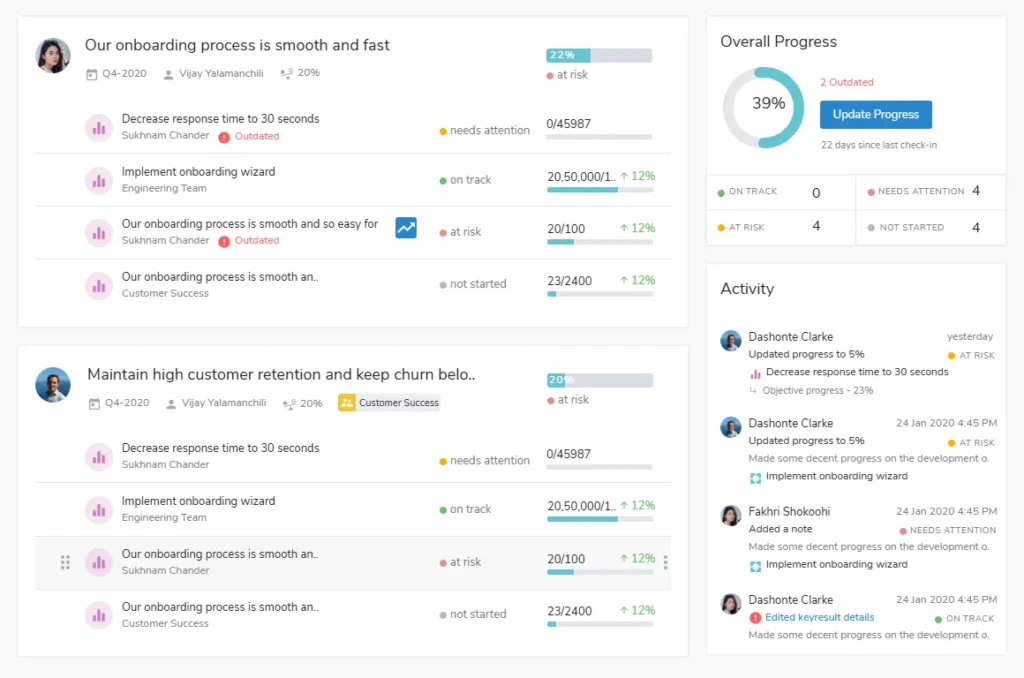The image size is (1024, 678).
Task: Click Fakhri Shokoohi's avatar in Activity
Action: pyautogui.click(x=731, y=515)
